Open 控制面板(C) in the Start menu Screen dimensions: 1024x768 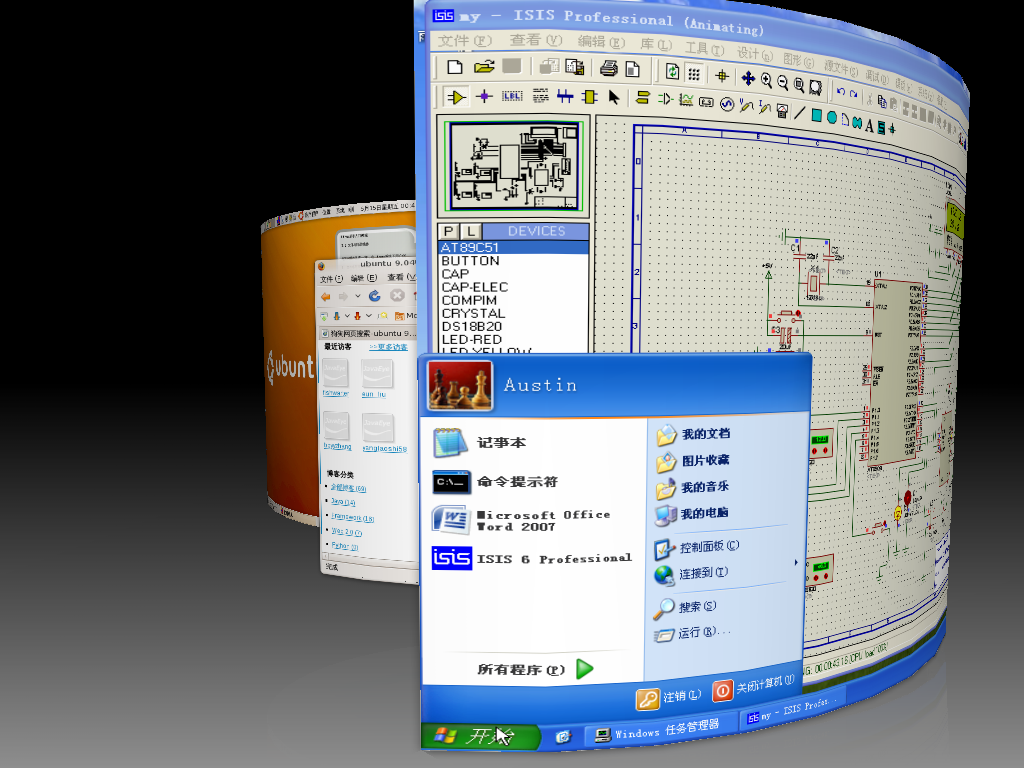pos(697,547)
